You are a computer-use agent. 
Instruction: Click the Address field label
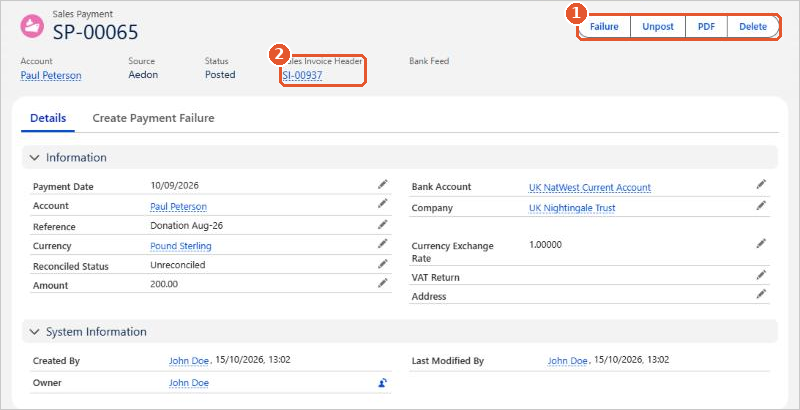(429, 296)
